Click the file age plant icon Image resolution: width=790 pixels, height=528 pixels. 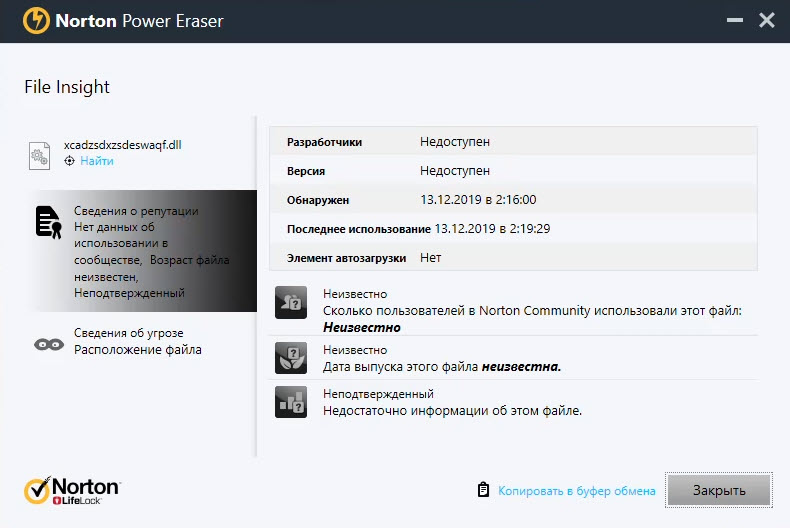tap(291, 358)
